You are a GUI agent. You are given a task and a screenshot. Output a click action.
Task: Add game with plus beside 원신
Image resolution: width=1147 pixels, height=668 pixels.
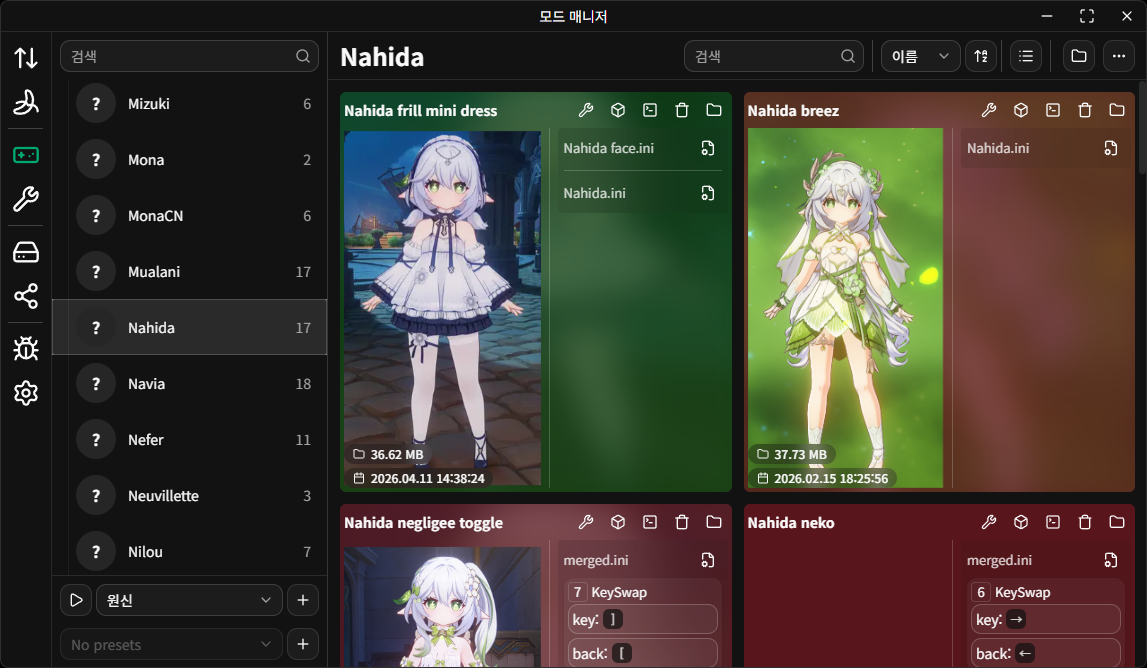(303, 600)
